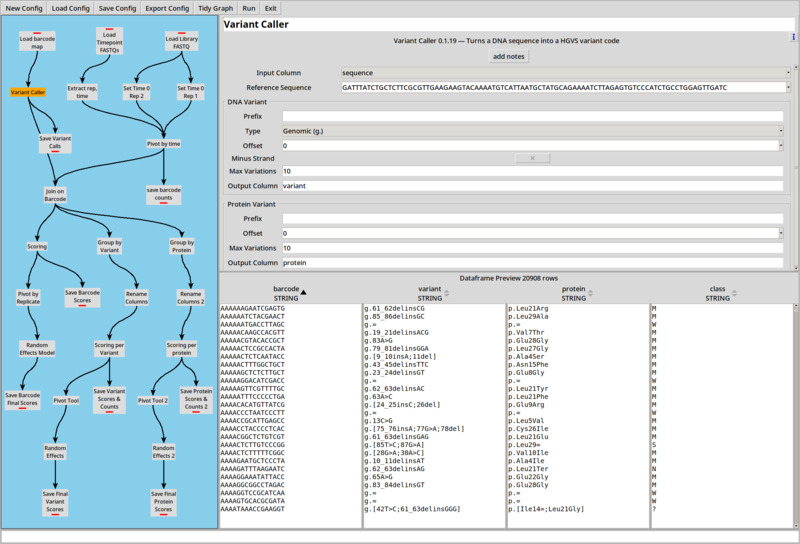Image resolution: width=800 pixels, height=544 pixels.
Task: Select the Save Final Variant Scores node
Action: pos(55,502)
